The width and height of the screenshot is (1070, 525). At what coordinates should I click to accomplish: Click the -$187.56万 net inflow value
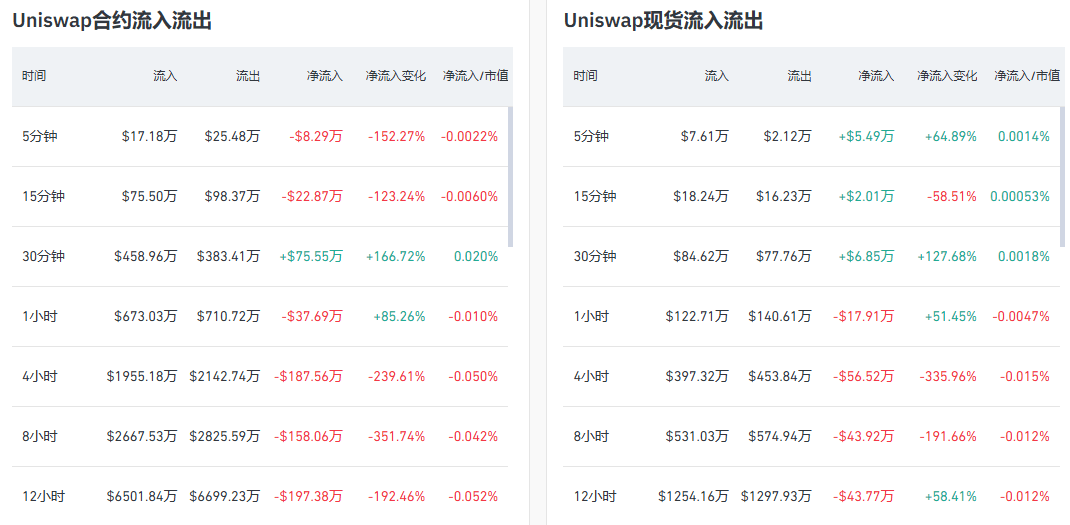click(308, 377)
